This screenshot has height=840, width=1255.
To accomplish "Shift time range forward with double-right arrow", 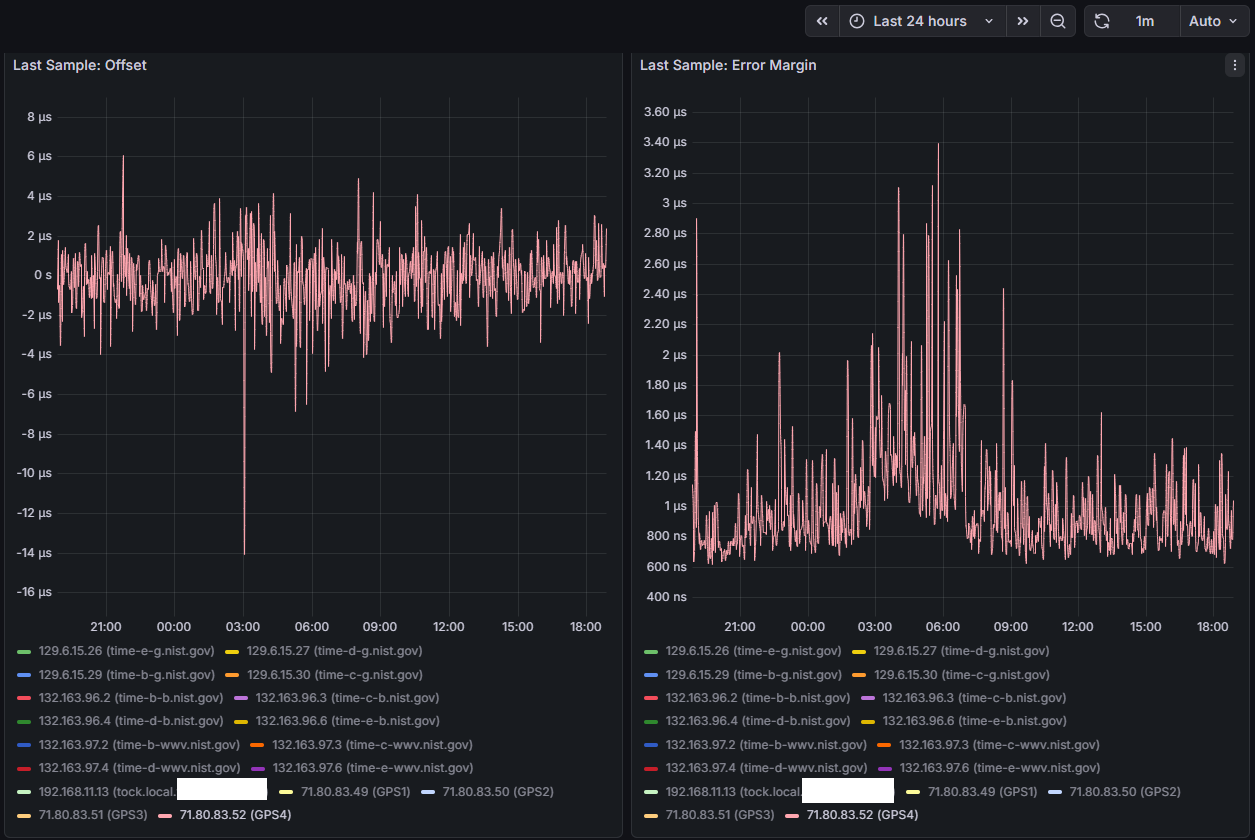I will tap(1022, 21).
